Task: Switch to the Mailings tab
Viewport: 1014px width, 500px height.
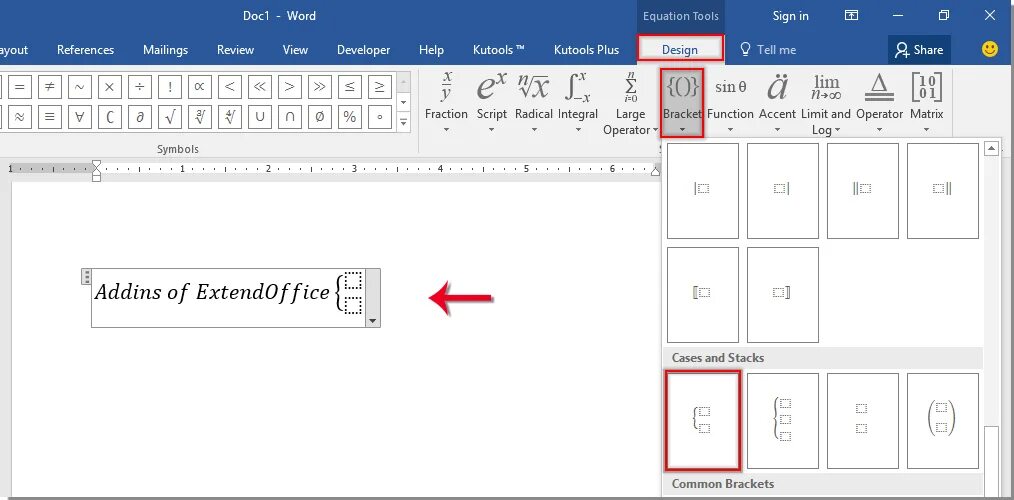Action: point(166,50)
